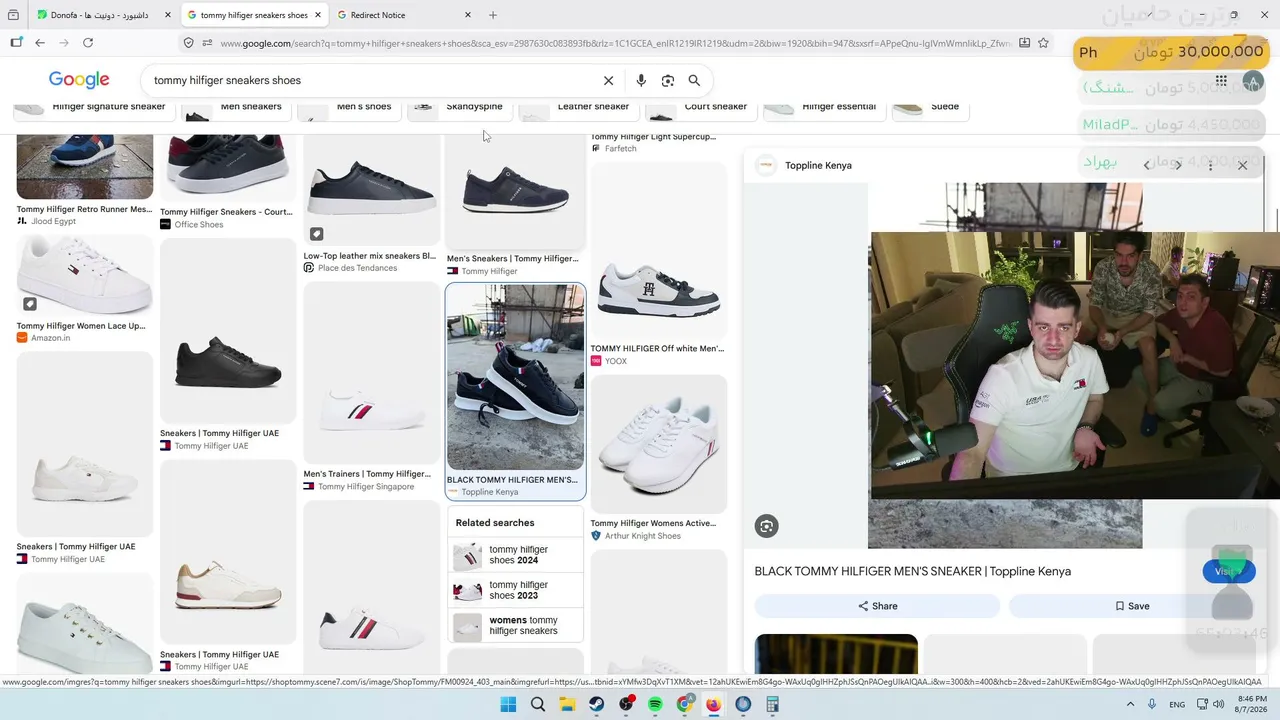Screen dimensions: 1280x720
Task: Show the next image in the preview panel
Action: tap(1178, 165)
